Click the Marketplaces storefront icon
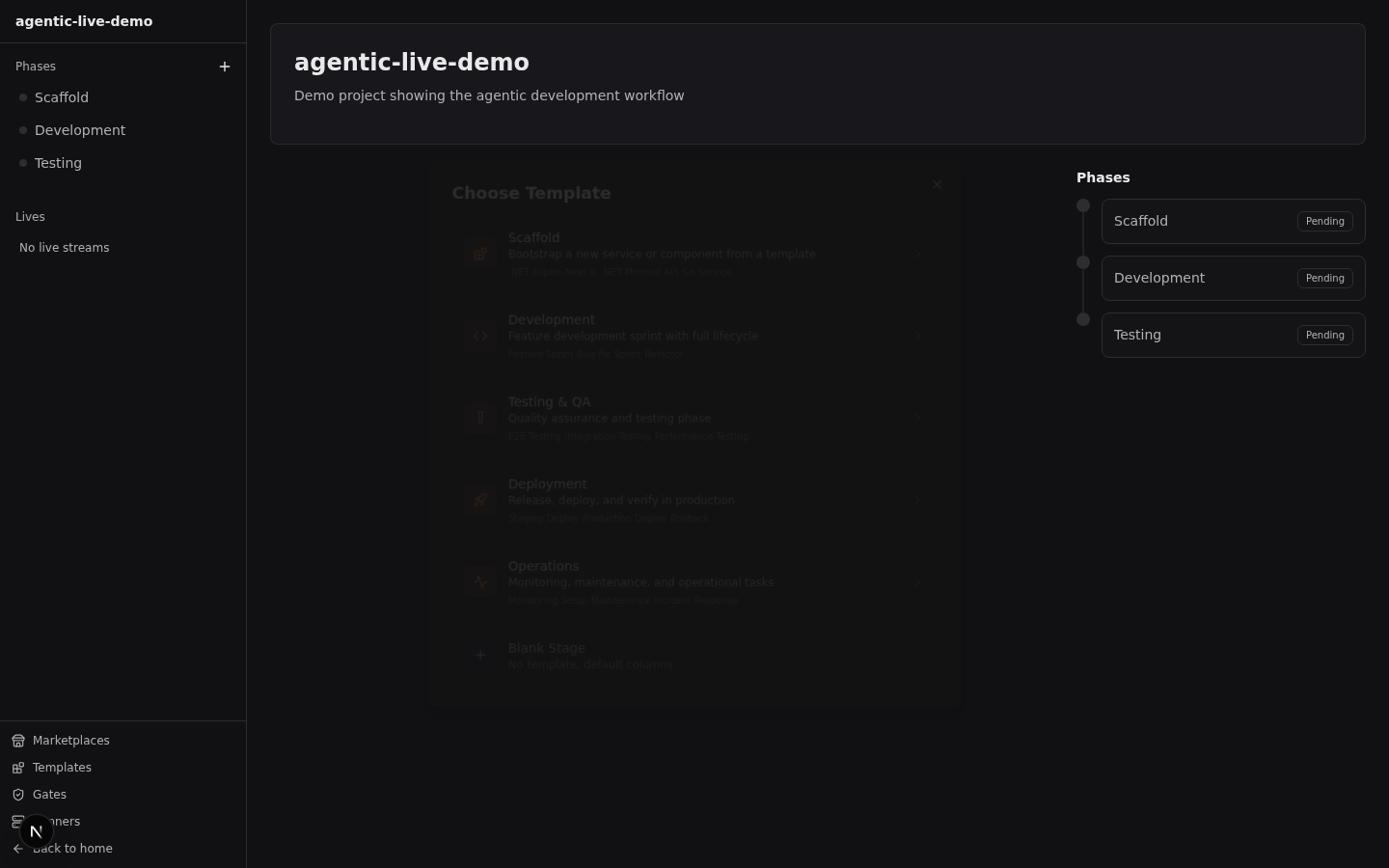This screenshot has width=1389, height=868. click(18, 741)
